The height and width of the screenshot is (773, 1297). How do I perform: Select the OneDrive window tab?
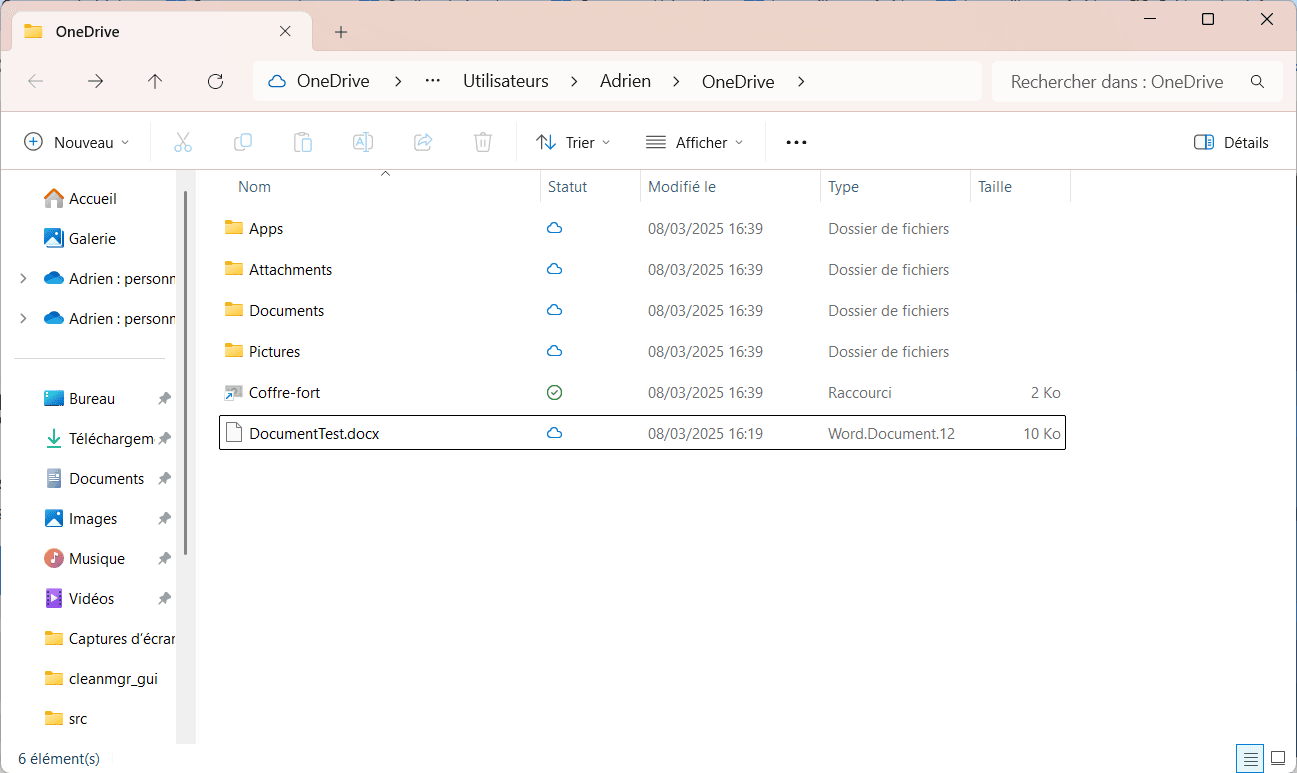coord(160,31)
